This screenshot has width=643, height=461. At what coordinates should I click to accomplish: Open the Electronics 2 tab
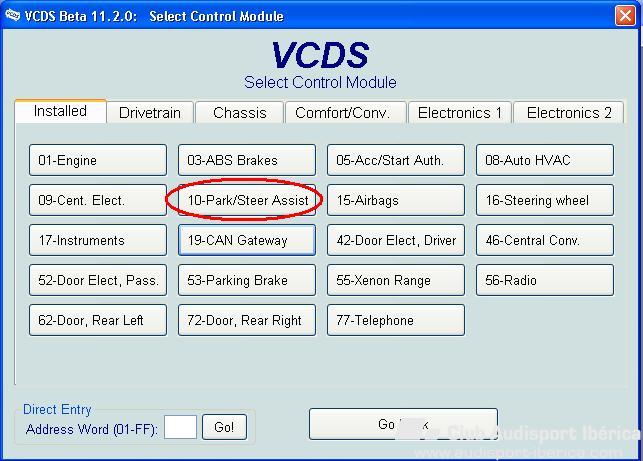coord(569,113)
